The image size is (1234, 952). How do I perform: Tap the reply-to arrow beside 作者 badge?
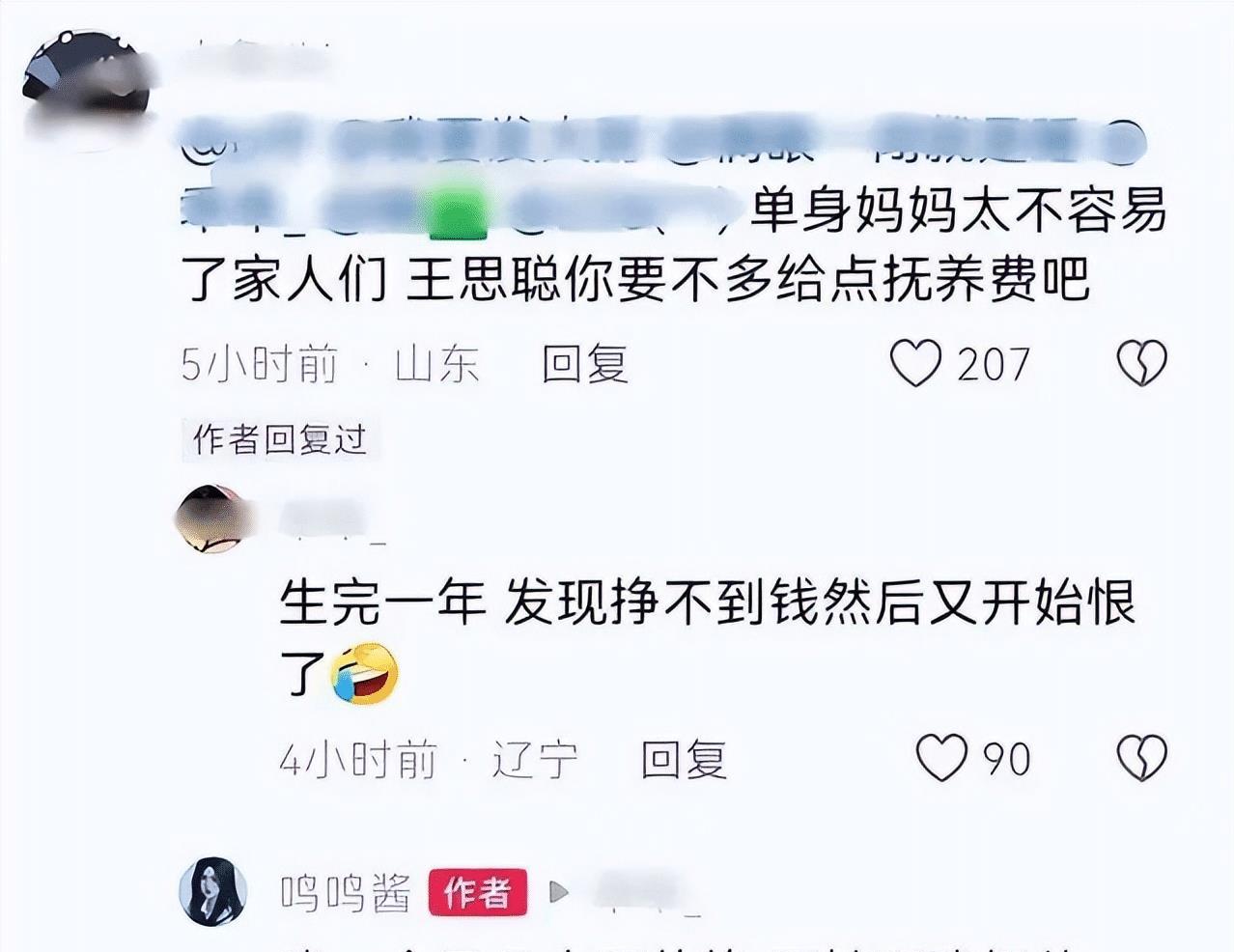pos(559,892)
